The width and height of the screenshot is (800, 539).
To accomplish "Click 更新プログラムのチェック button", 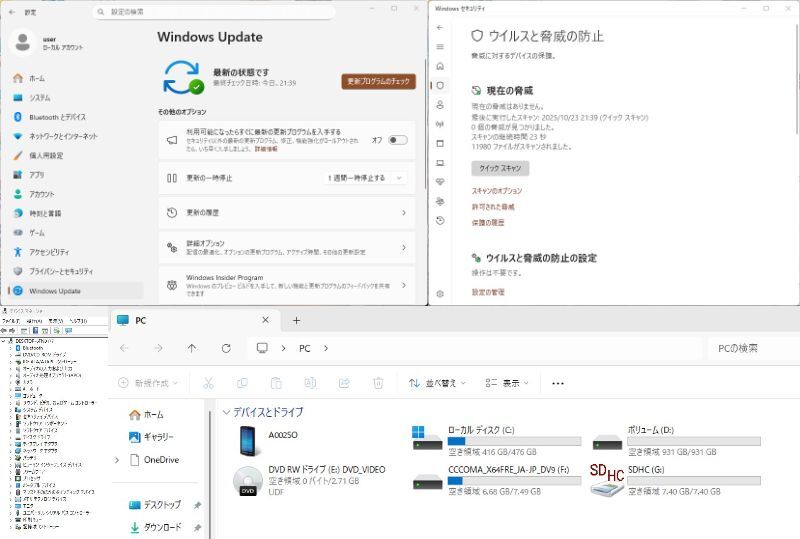I will click(x=379, y=81).
